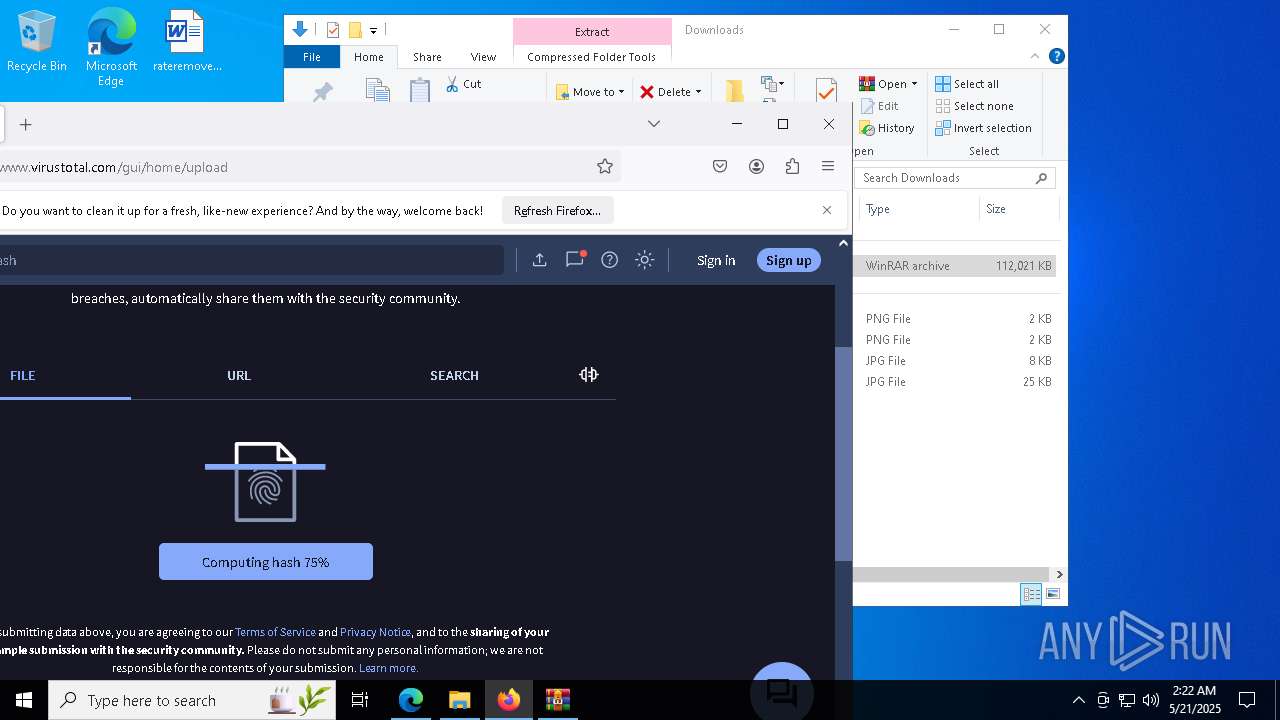Select the Home ribbon tab in Explorer
This screenshot has width=1280, height=720.
[369, 57]
